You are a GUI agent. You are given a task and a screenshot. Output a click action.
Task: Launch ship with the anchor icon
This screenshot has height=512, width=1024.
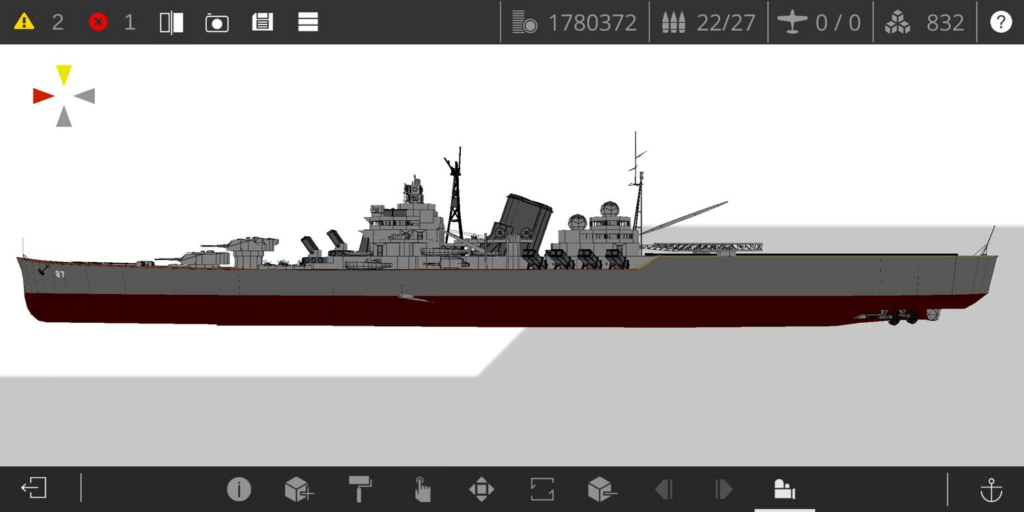click(x=990, y=489)
